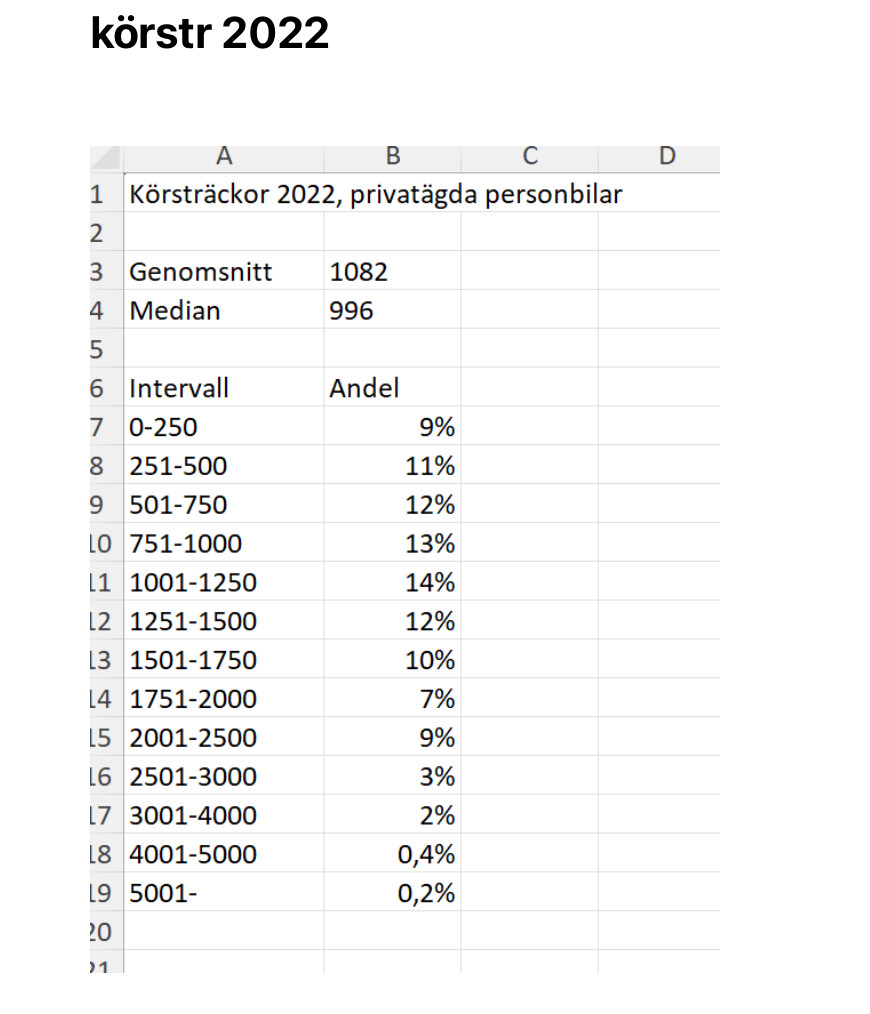Select column A header
Screen dimensions: 870x1014
click(x=224, y=156)
